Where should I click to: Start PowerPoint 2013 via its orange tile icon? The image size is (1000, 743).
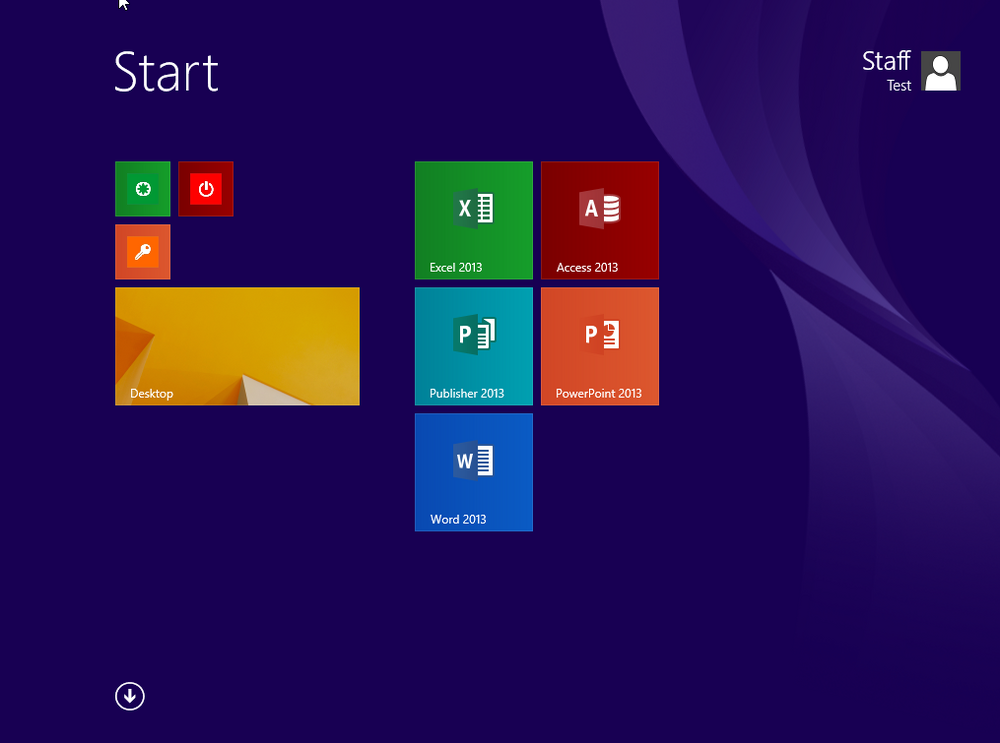click(600, 335)
